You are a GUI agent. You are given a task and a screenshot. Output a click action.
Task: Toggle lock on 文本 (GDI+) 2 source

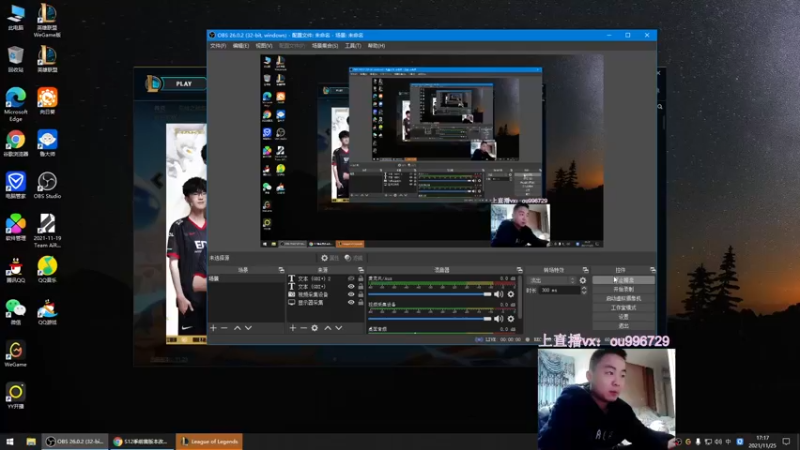coord(361,279)
